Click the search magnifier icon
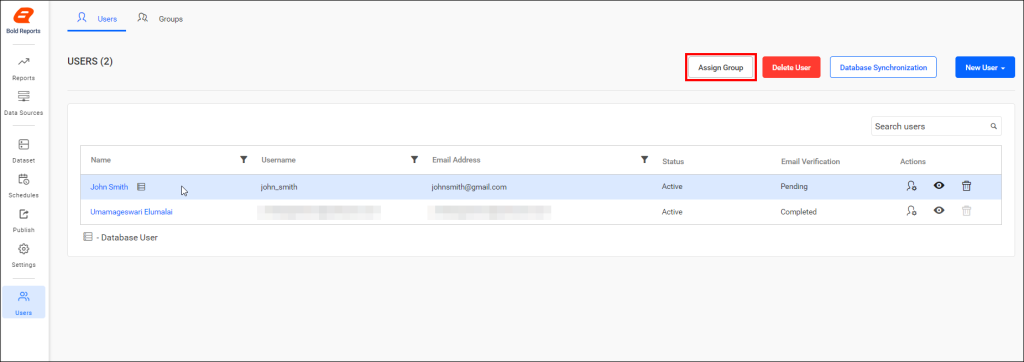Image resolution: width=1024 pixels, height=362 pixels. tap(994, 126)
